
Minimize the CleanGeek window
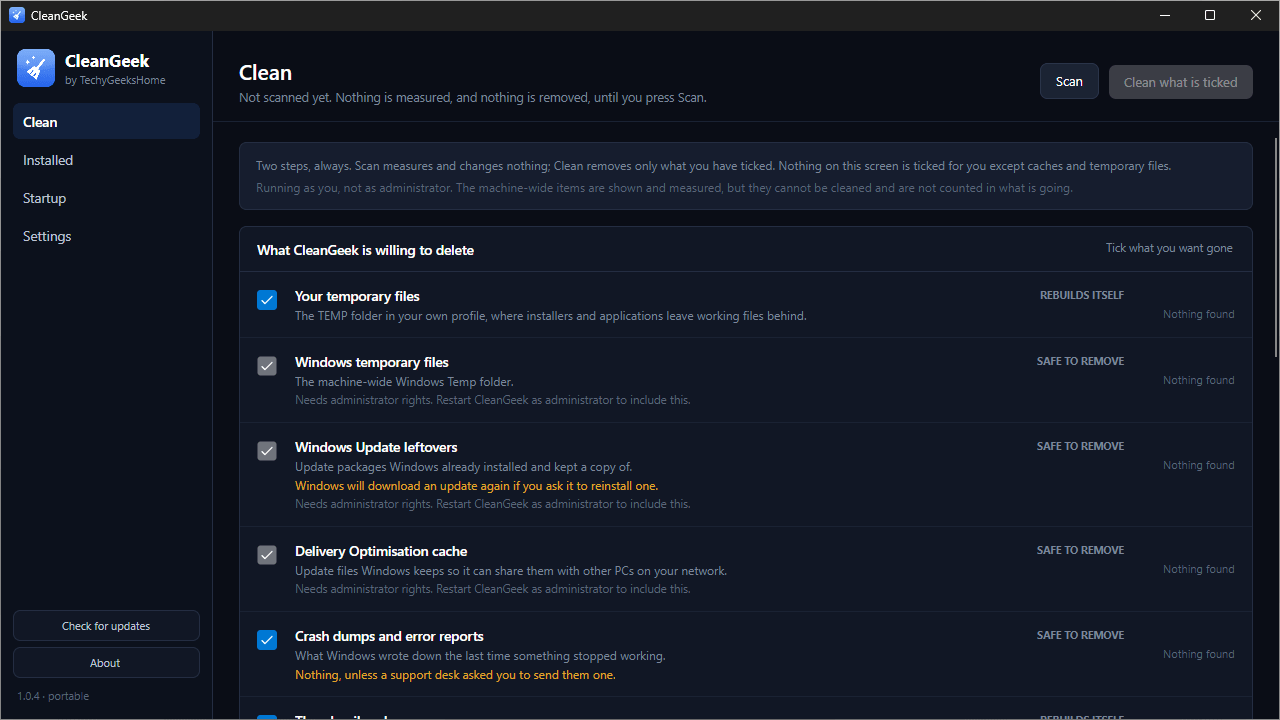pyautogui.click(x=1165, y=15)
